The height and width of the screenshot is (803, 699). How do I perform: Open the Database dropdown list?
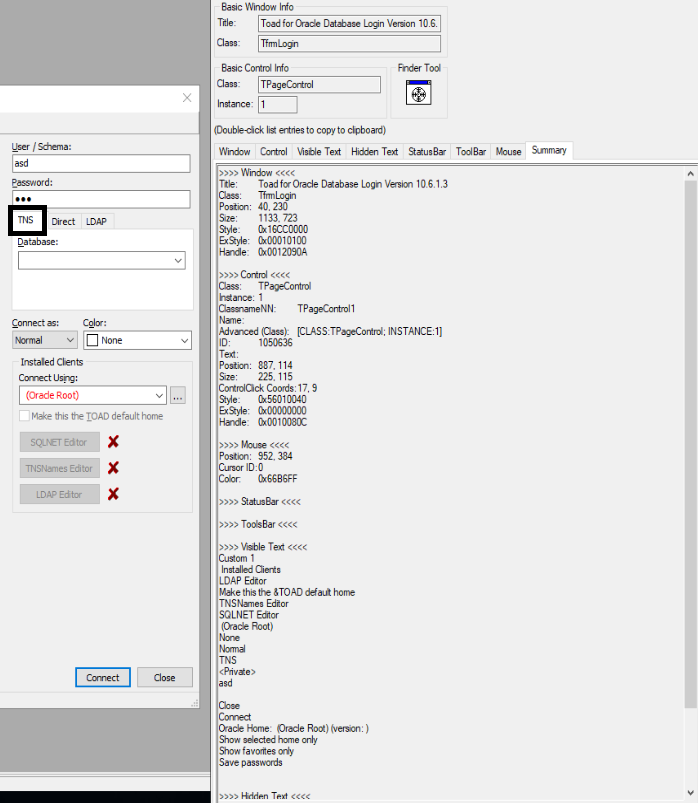(178, 261)
